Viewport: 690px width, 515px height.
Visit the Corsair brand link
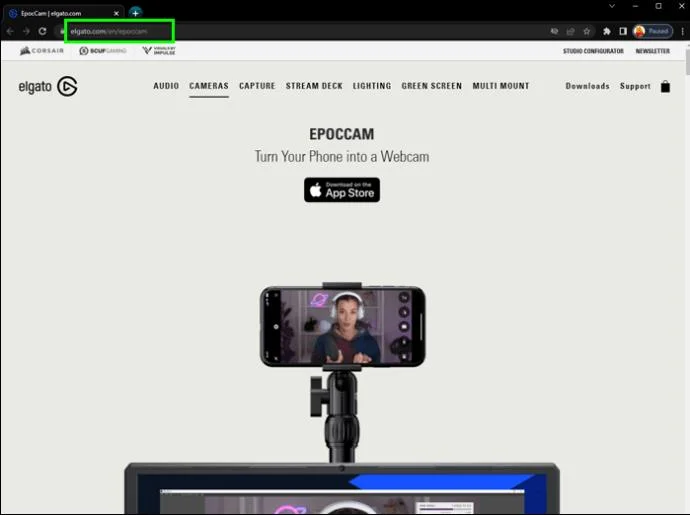[42, 51]
